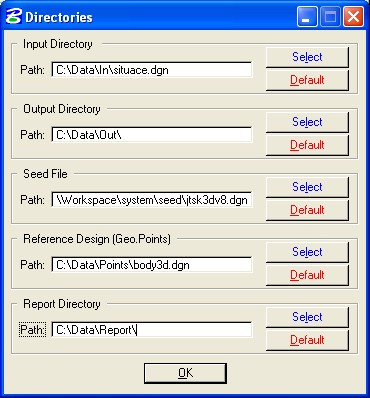The width and height of the screenshot is (370, 398).
Task: Select the Input Directory path
Action: coord(307,57)
